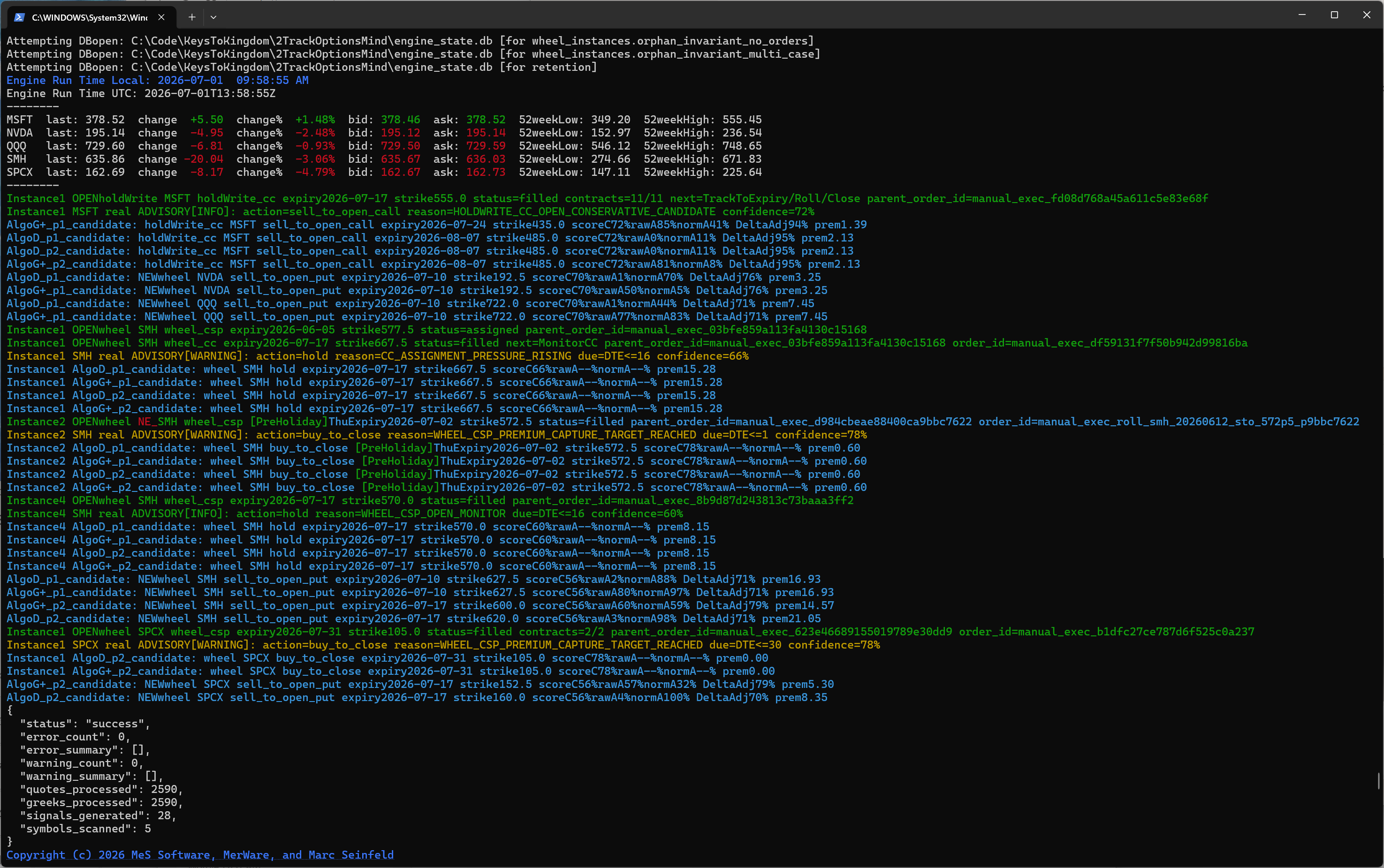Click the "status": "success" JSON line

pyautogui.click(x=85, y=724)
